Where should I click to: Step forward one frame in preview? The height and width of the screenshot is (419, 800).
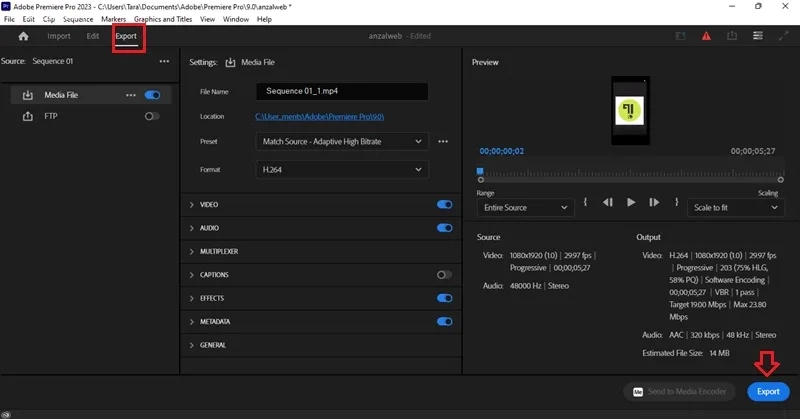[x=654, y=203]
